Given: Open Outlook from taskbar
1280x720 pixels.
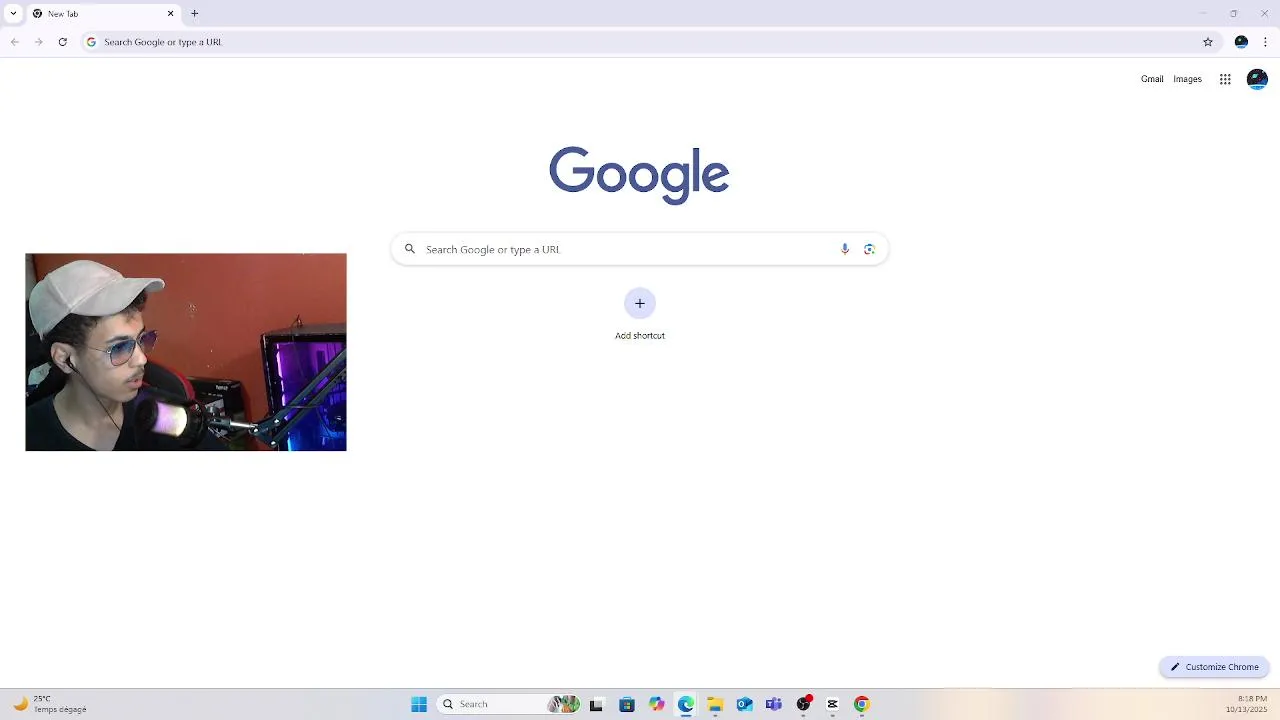Looking at the screenshot, I should 744,704.
